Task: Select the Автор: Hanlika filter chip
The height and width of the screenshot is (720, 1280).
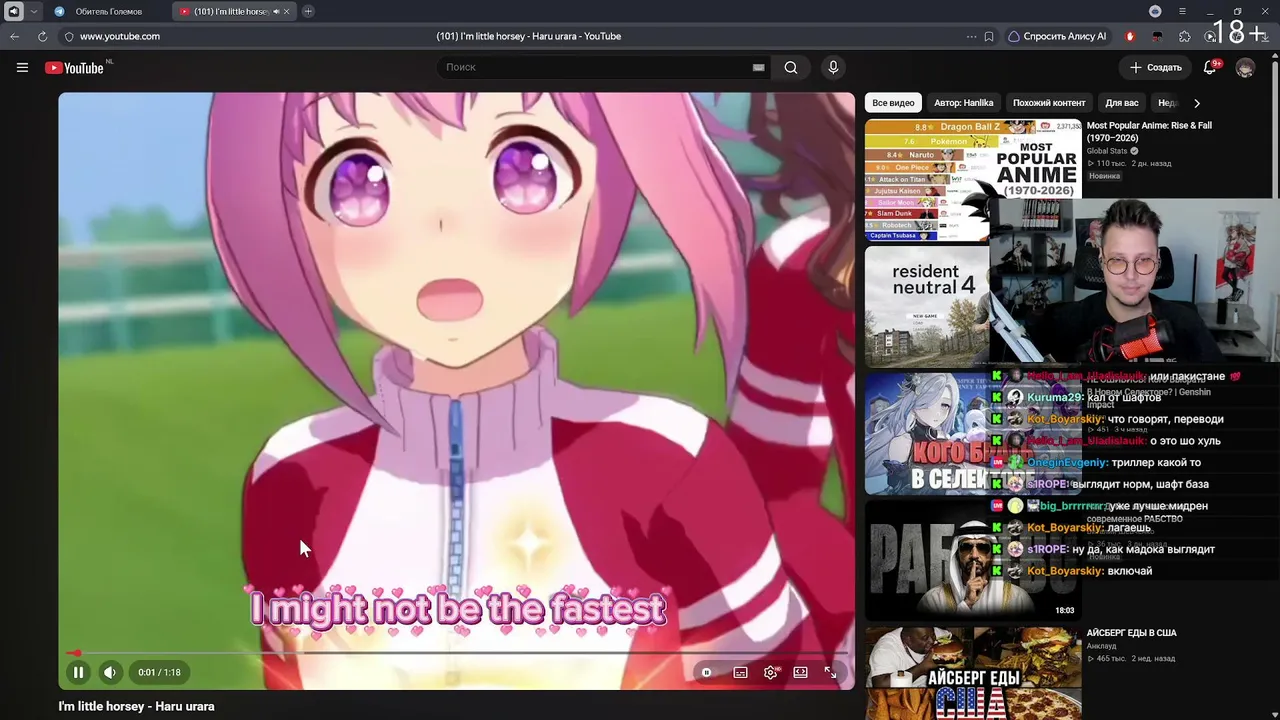Action: coord(964,103)
